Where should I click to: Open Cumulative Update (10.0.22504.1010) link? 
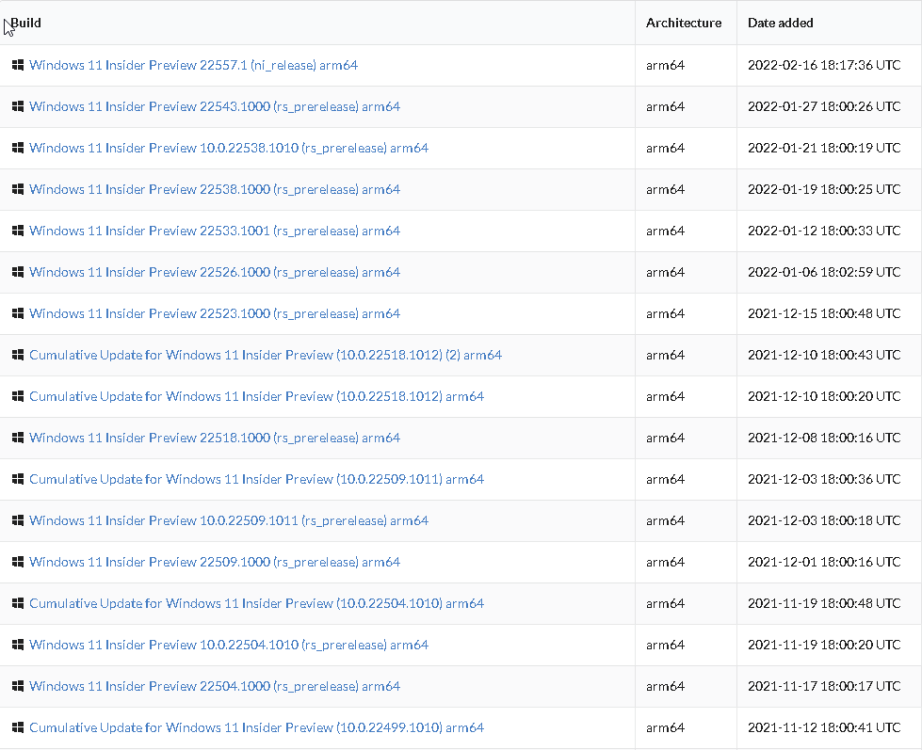[257, 604]
